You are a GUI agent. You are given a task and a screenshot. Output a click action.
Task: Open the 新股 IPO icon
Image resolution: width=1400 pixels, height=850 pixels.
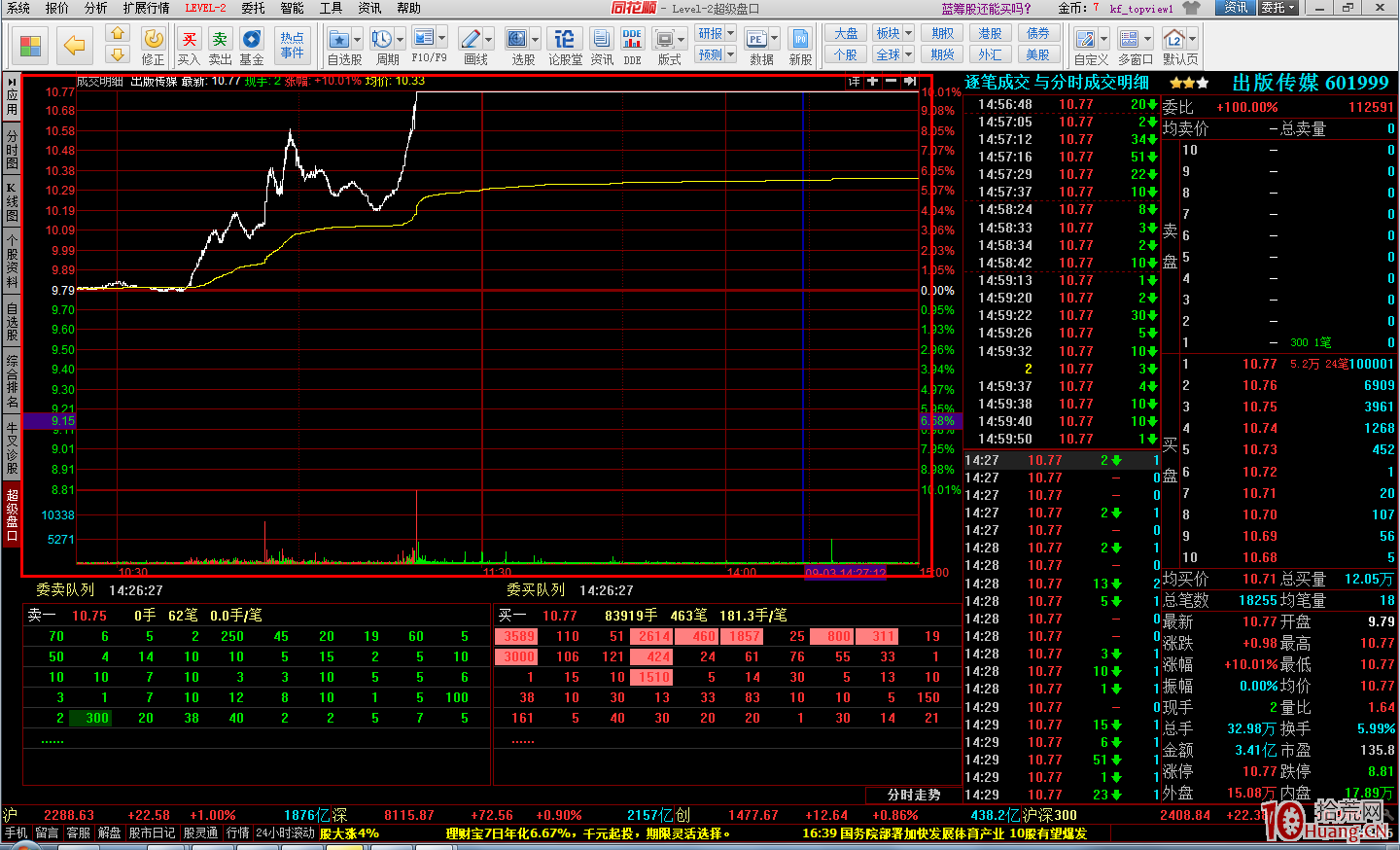[800, 40]
